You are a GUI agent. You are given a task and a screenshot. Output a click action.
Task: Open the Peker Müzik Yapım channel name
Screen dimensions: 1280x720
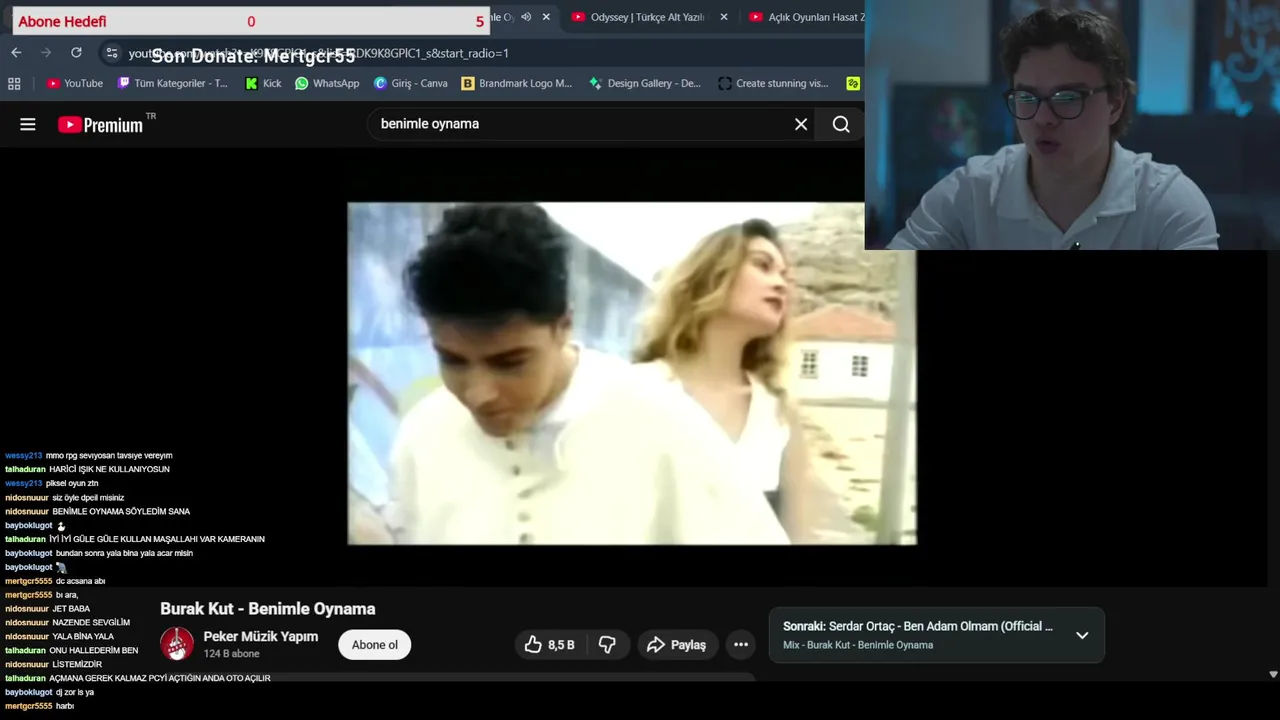pos(261,636)
